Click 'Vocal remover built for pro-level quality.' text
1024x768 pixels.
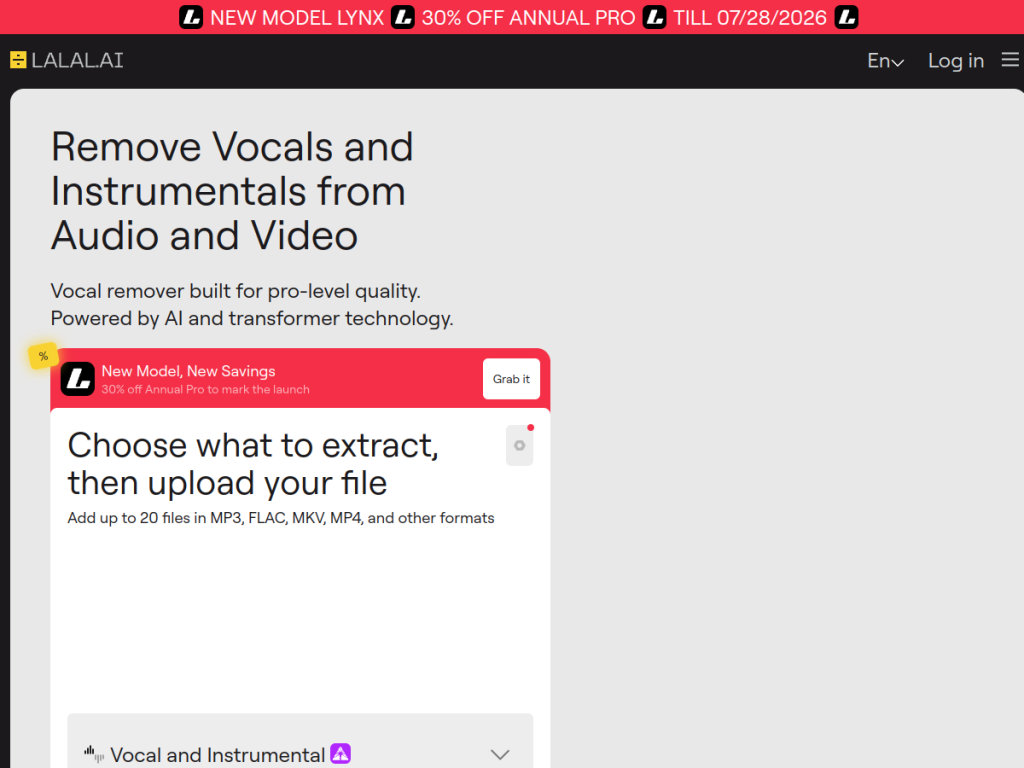(x=235, y=291)
